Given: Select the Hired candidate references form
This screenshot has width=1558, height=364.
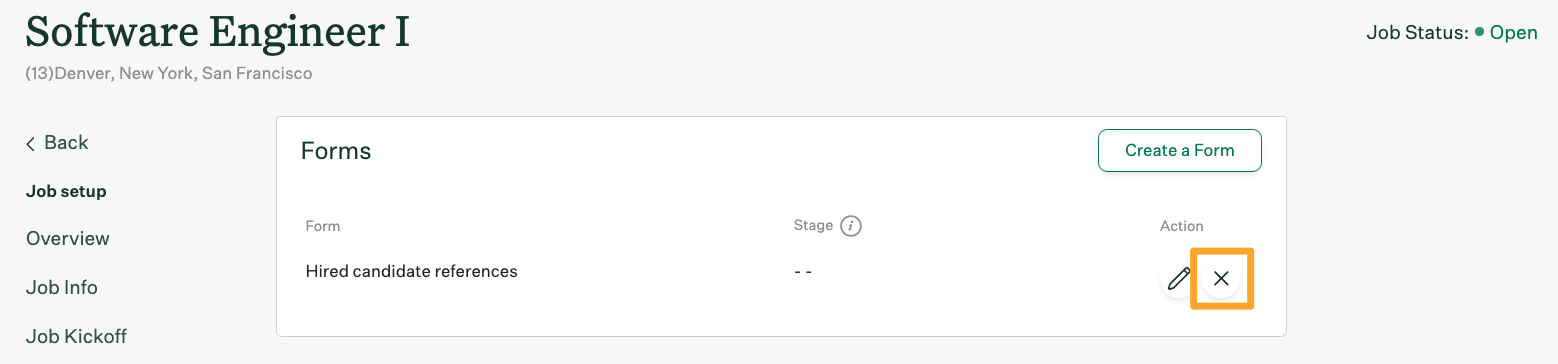Looking at the screenshot, I should click(411, 271).
